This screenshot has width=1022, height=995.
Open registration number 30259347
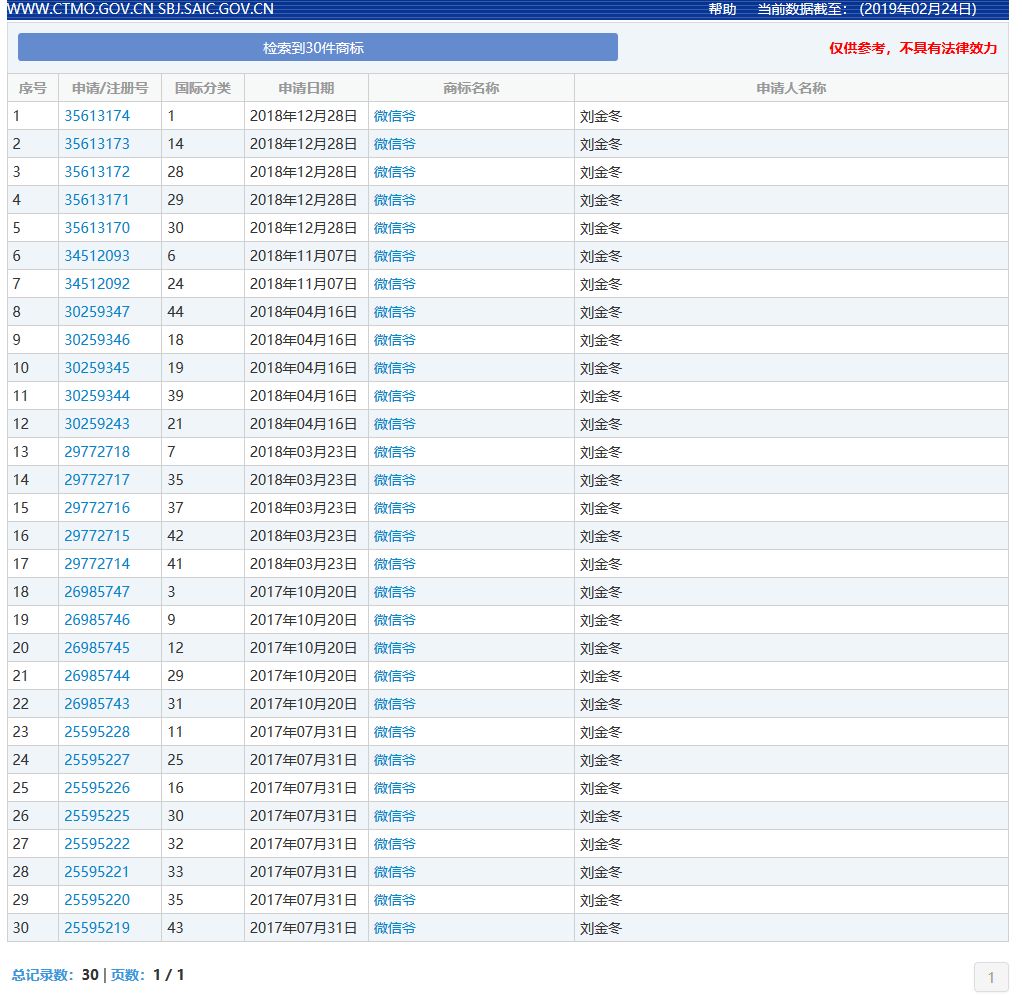click(x=97, y=312)
